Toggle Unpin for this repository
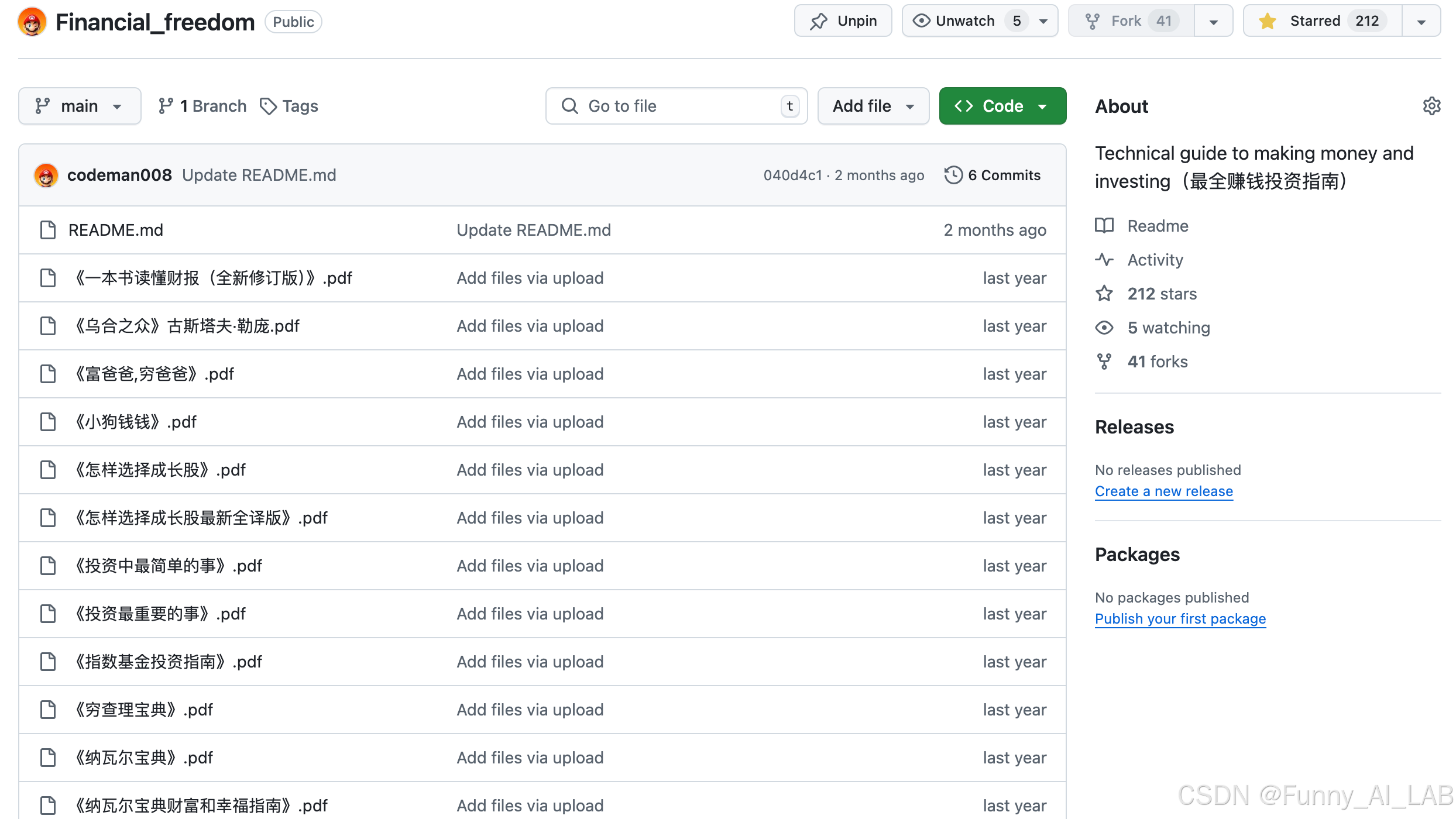This screenshot has width=1456, height=819. tap(843, 21)
